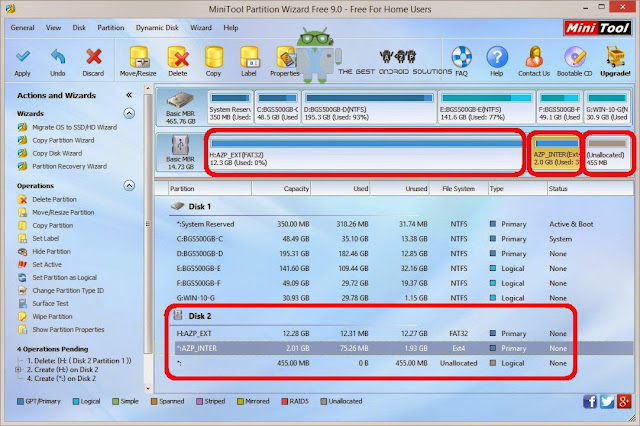Image resolution: width=640 pixels, height=426 pixels.
Task: Select the Unallocated 455 MB block in disk map
Action: (x=608, y=152)
